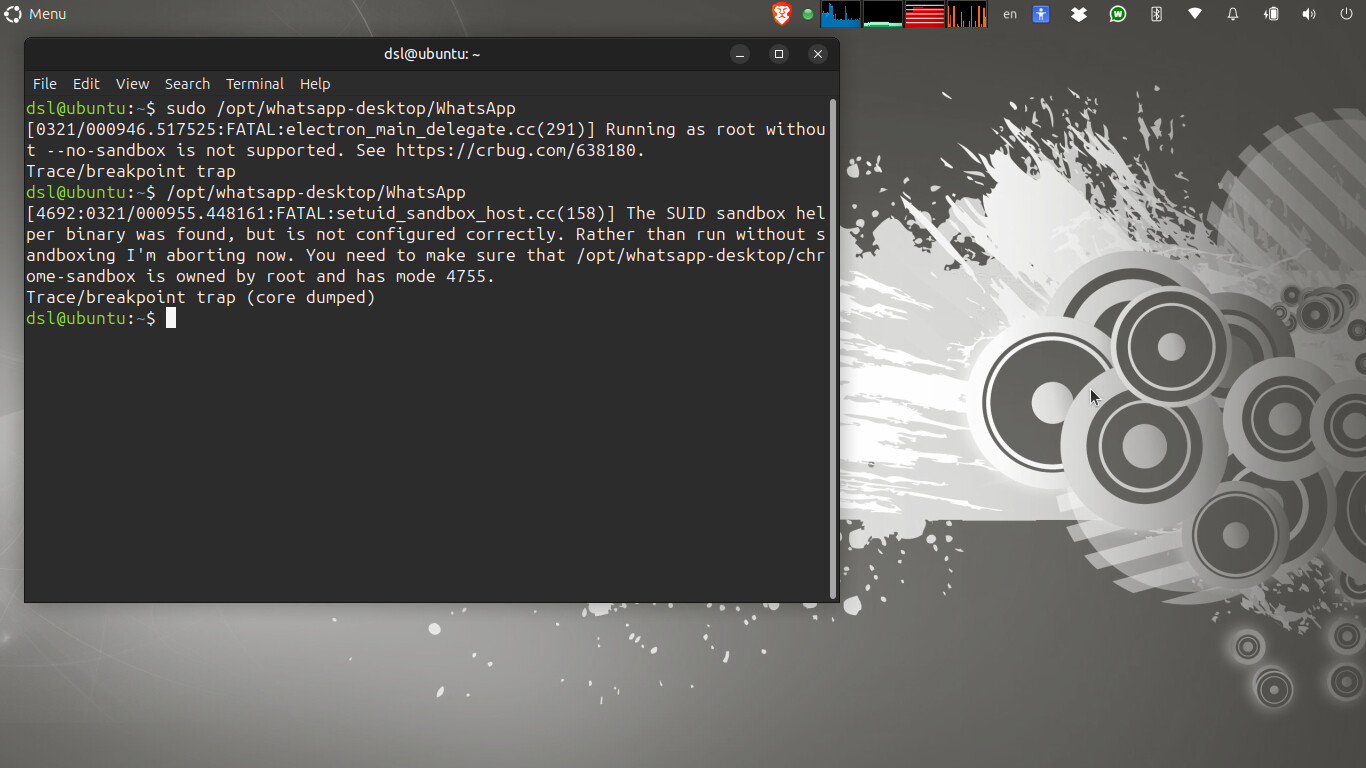Click the 'setuid_sandbox_host.cc(158)' error text
1366x768 pixels.
coord(476,213)
